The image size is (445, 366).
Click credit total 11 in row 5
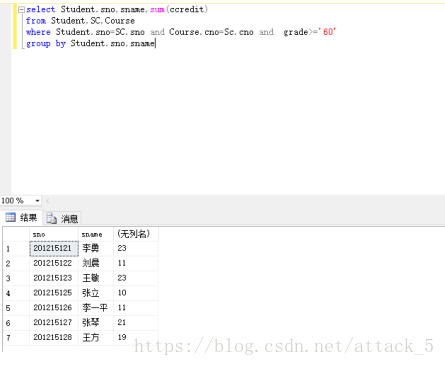(136, 308)
